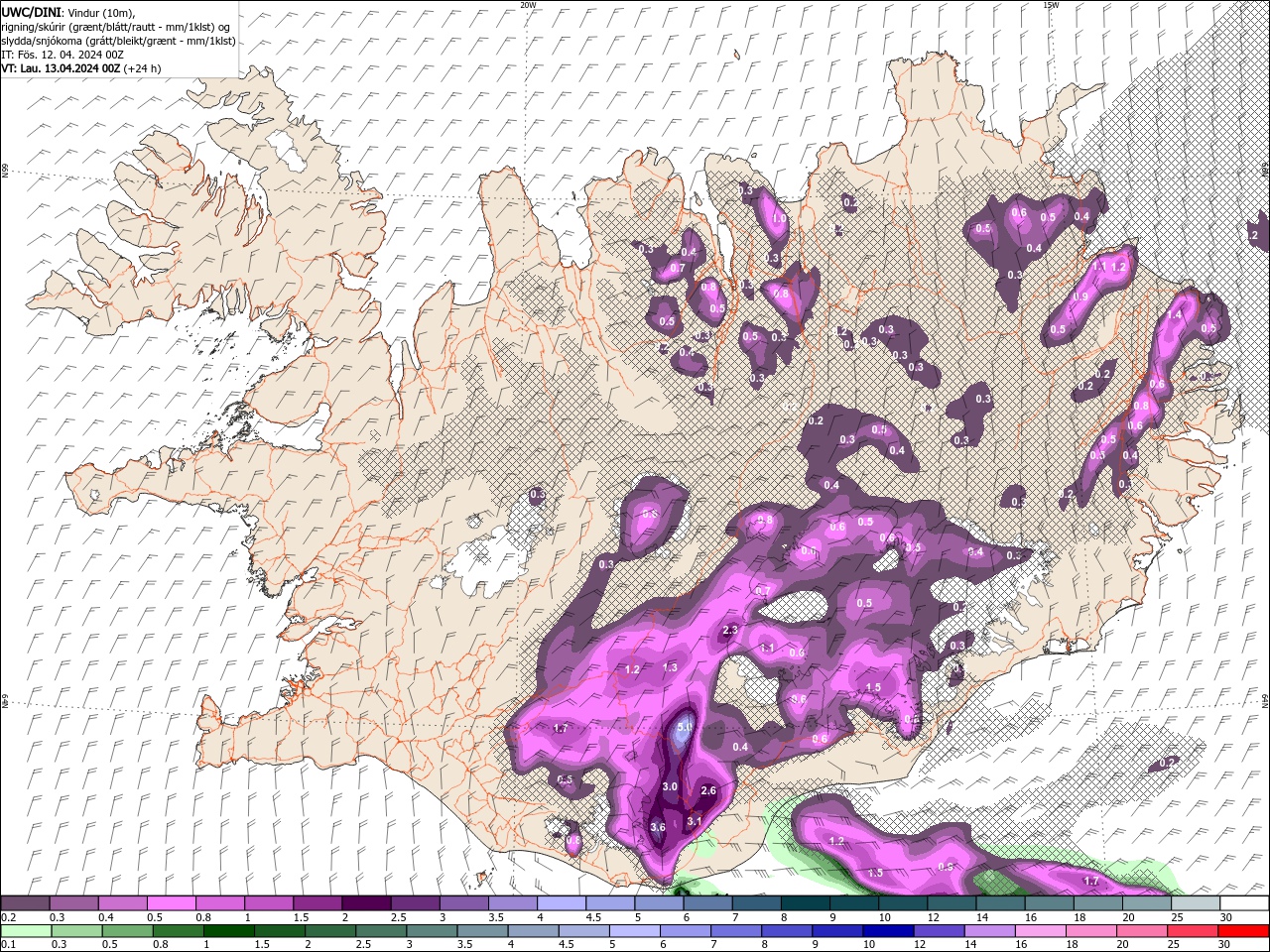
Task: Click the 2.3 precipitation value on the map
Action: point(731,631)
